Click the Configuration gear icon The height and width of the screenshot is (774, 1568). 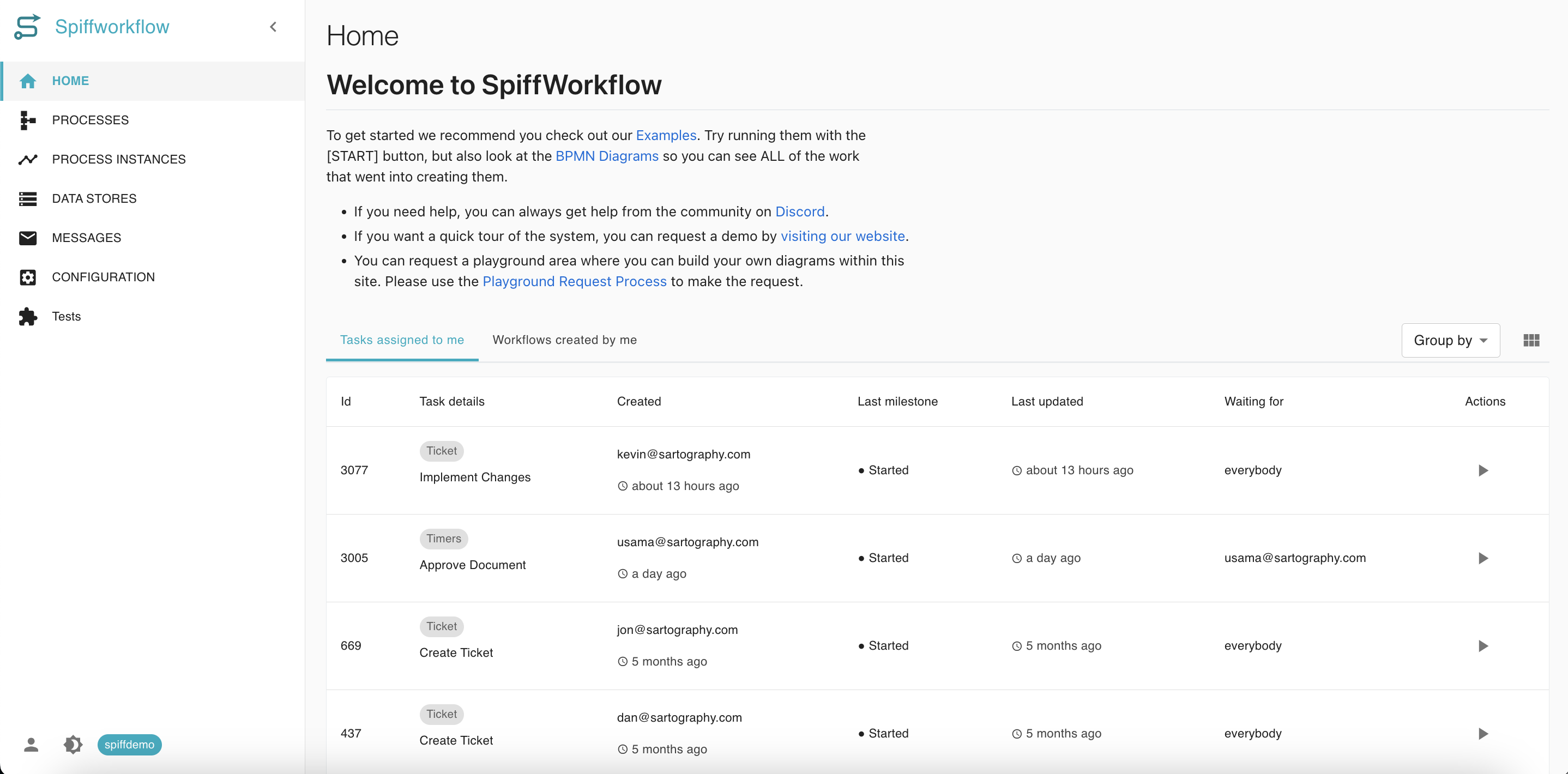pyautogui.click(x=28, y=277)
